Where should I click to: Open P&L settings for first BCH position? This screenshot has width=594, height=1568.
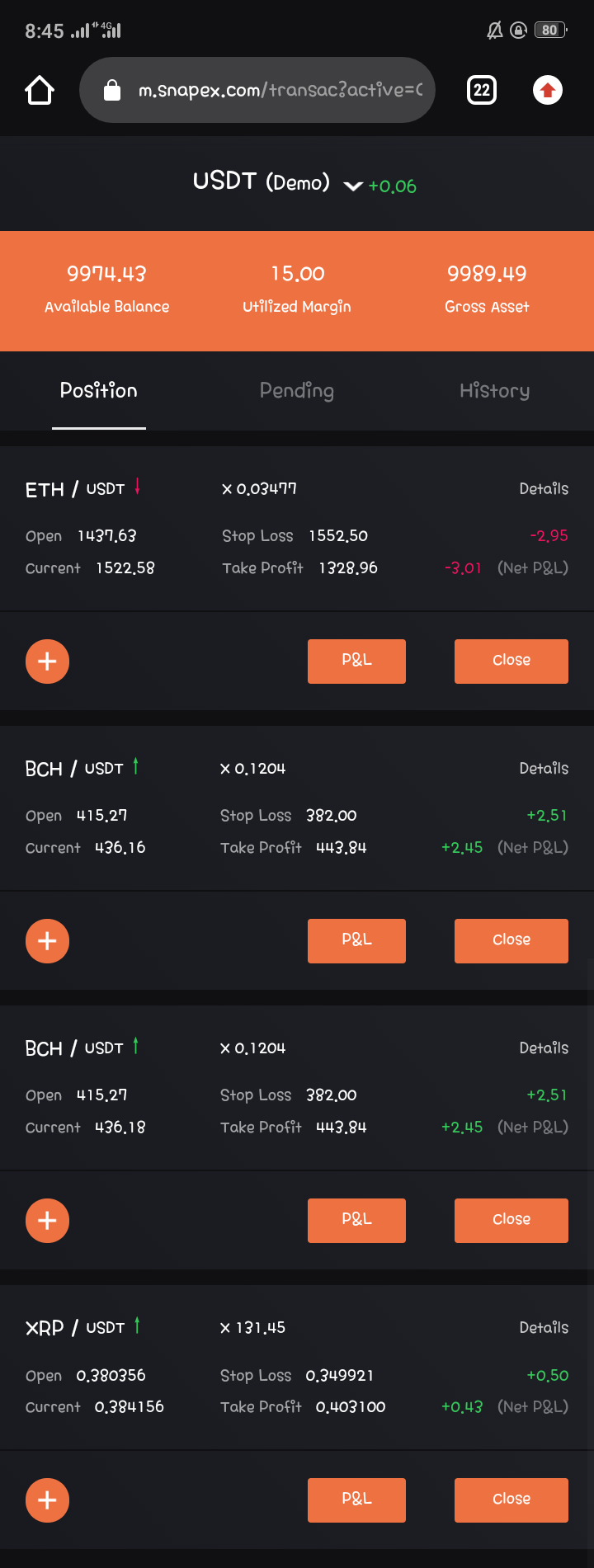356,941
